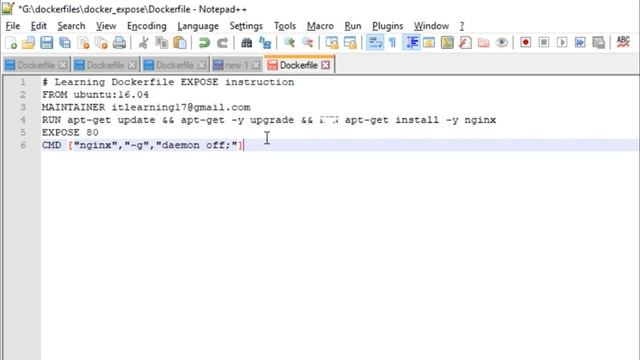Open the View menu
Screen dimensions: 640x360
(x=106, y=26)
